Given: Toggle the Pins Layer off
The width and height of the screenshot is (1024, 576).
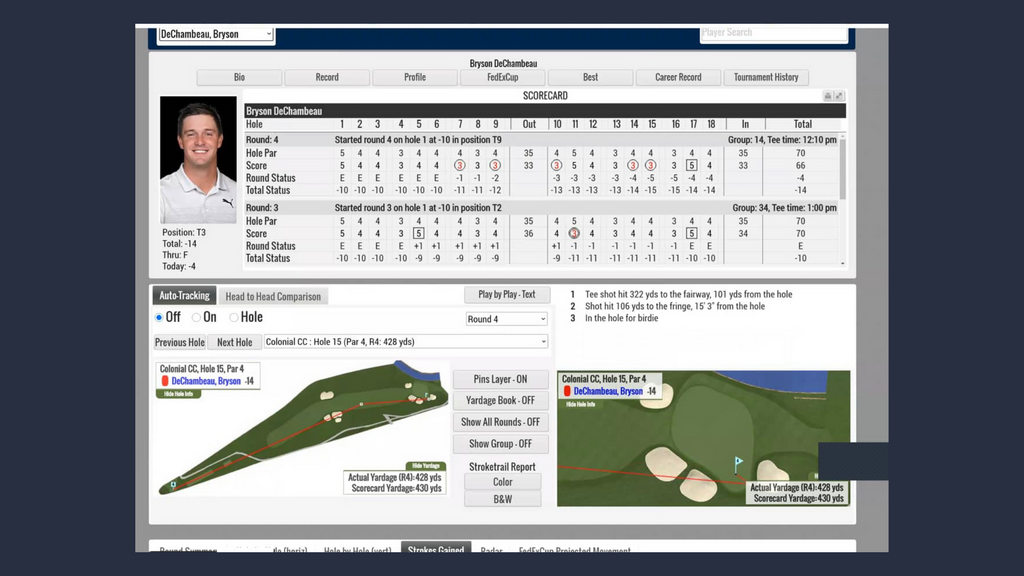Looking at the screenshot, I should pos(501,379).
